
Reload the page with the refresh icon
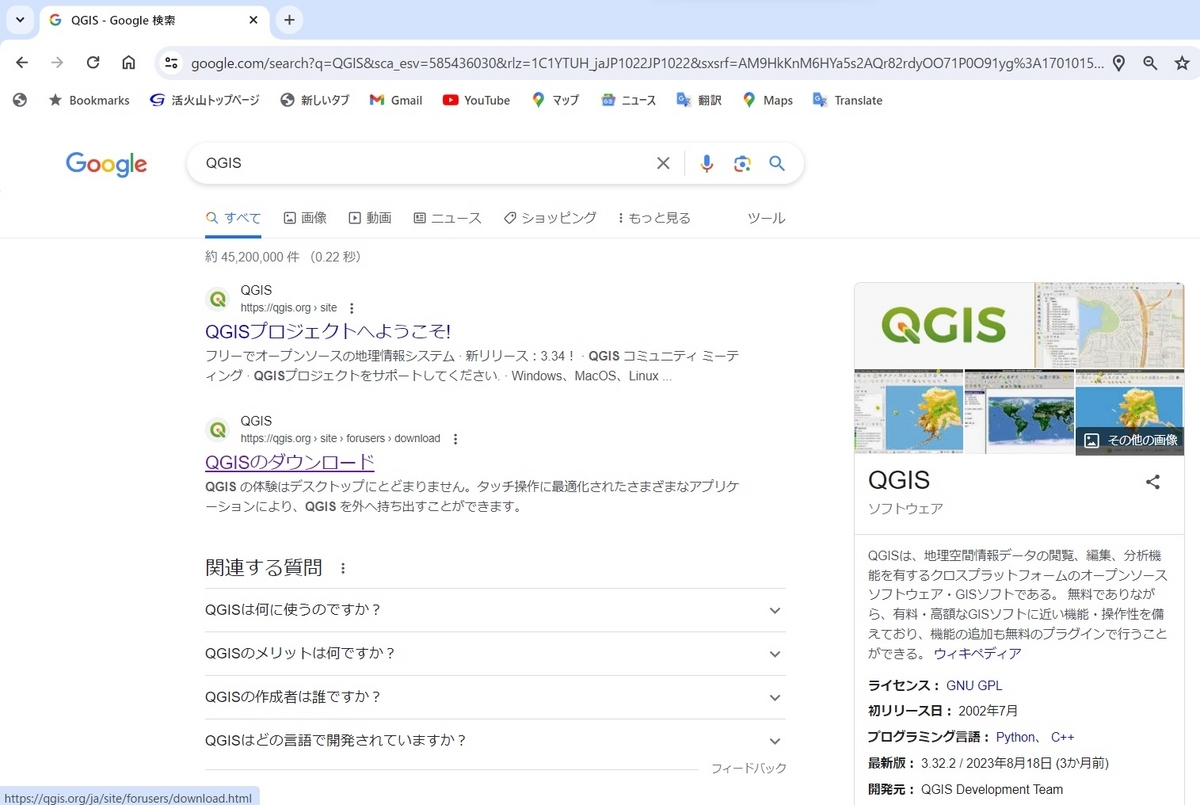[93, 63]
